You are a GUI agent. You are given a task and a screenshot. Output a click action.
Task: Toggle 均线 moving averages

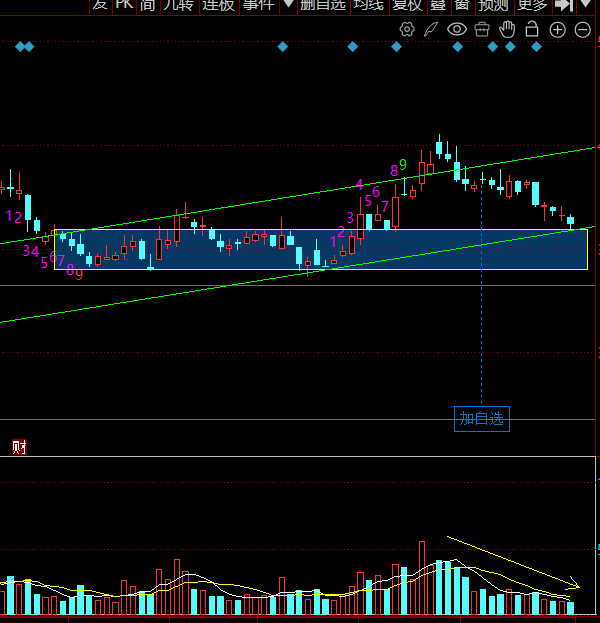(369, 6)
